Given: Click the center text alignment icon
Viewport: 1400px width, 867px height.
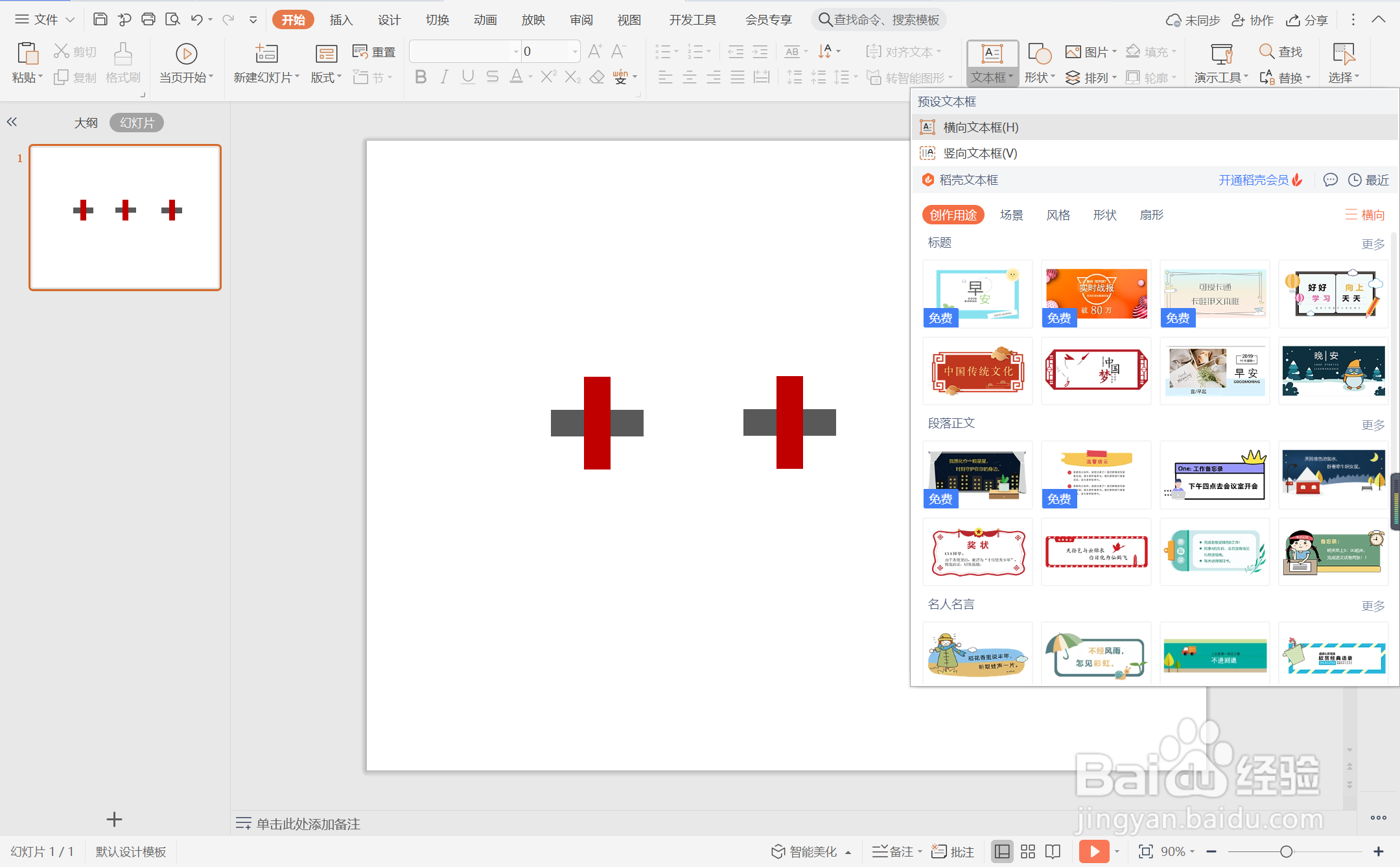Looking at the screenshot, I should pos(690,77).
